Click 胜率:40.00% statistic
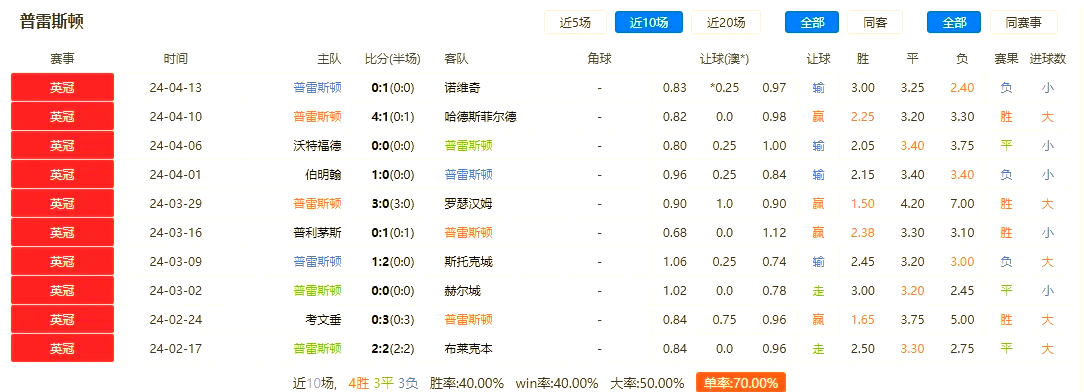The height and width of the screenshot is (392, 1084). (467, 383)
